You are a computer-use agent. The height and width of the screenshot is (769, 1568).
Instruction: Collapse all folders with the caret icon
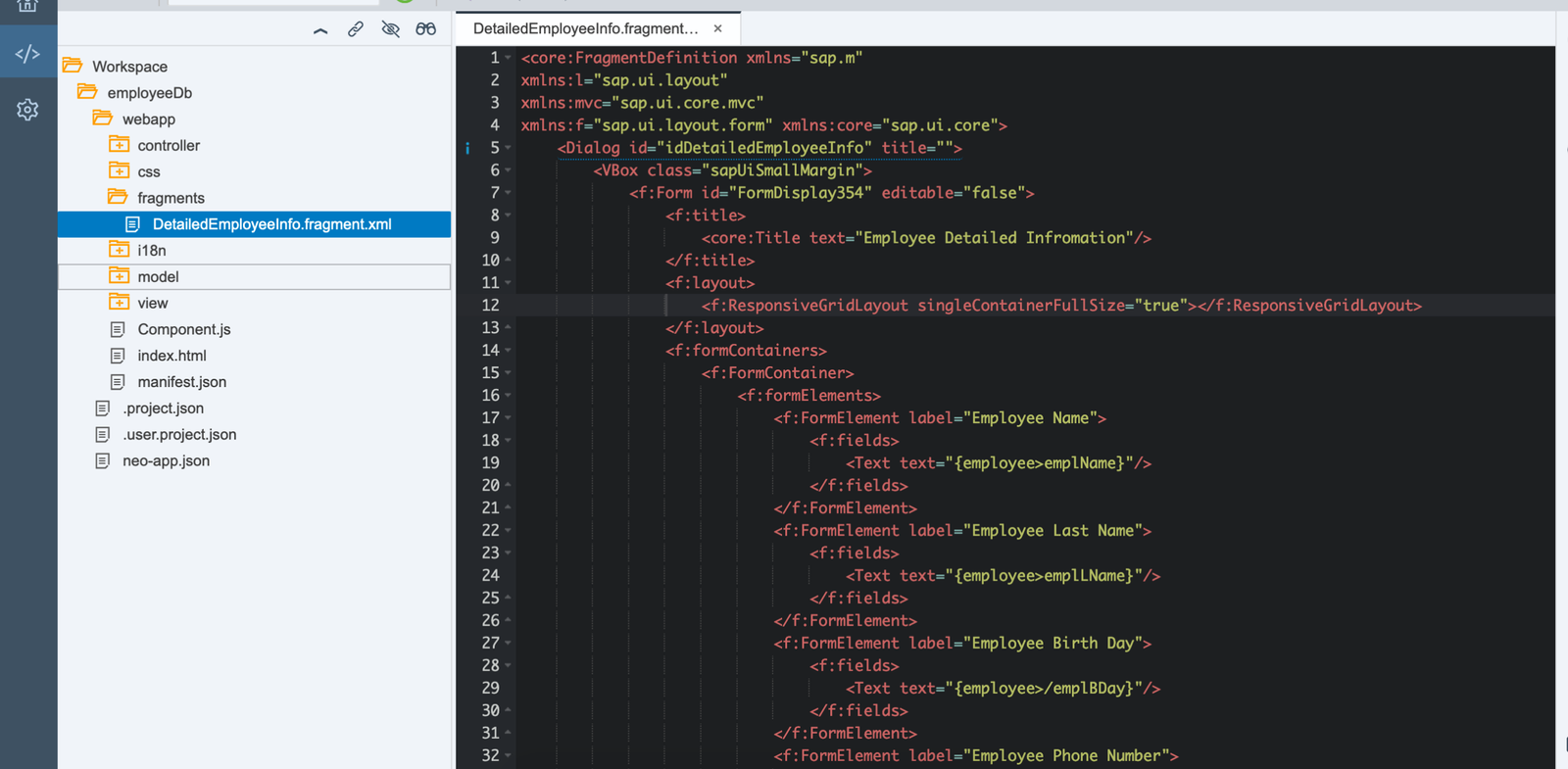pyautogui.click(x=320, y=29)
